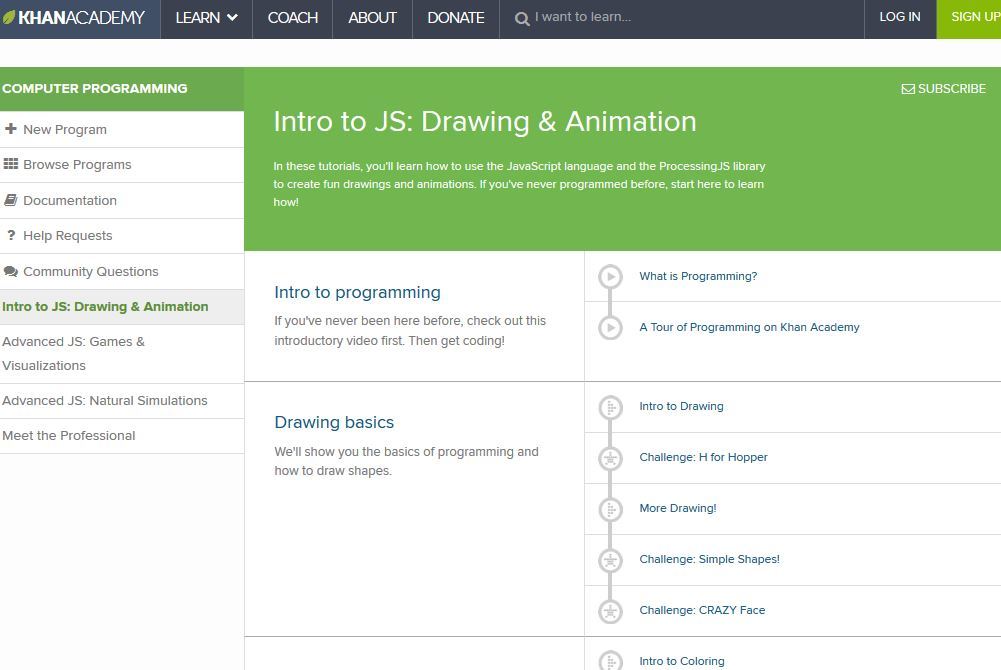The height and width of the screenshot is (670, 1001).
Task: Open Intro to Coloring
Action: [x=682, y=662]
